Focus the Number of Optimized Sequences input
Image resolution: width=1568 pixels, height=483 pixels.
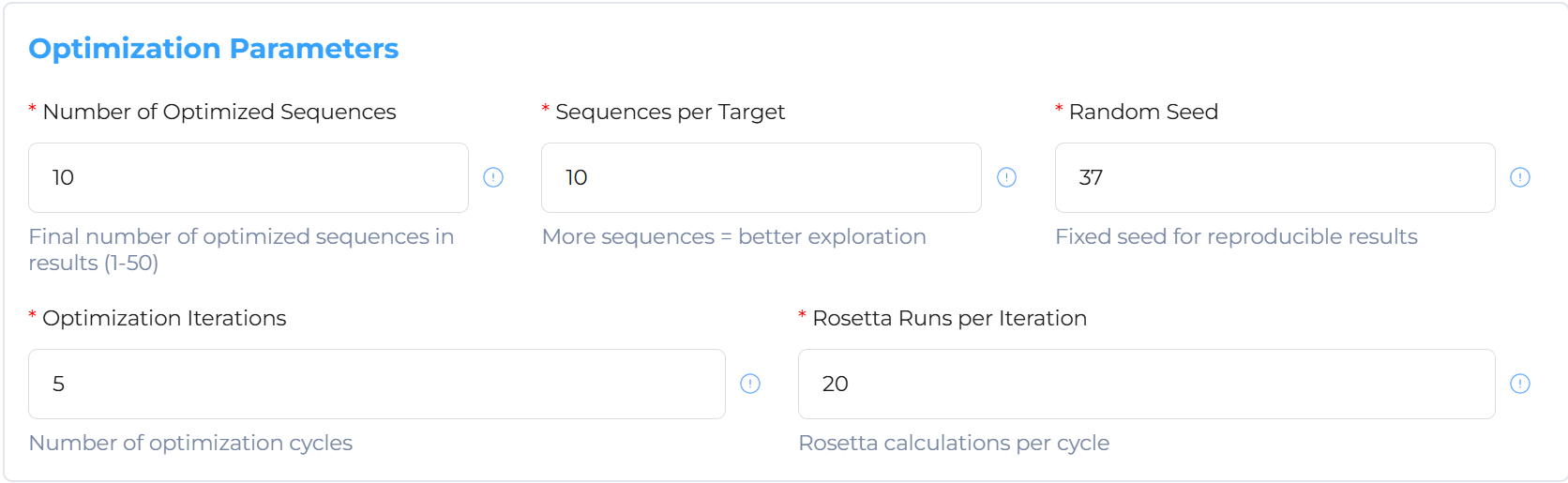(x=248, y=177)
